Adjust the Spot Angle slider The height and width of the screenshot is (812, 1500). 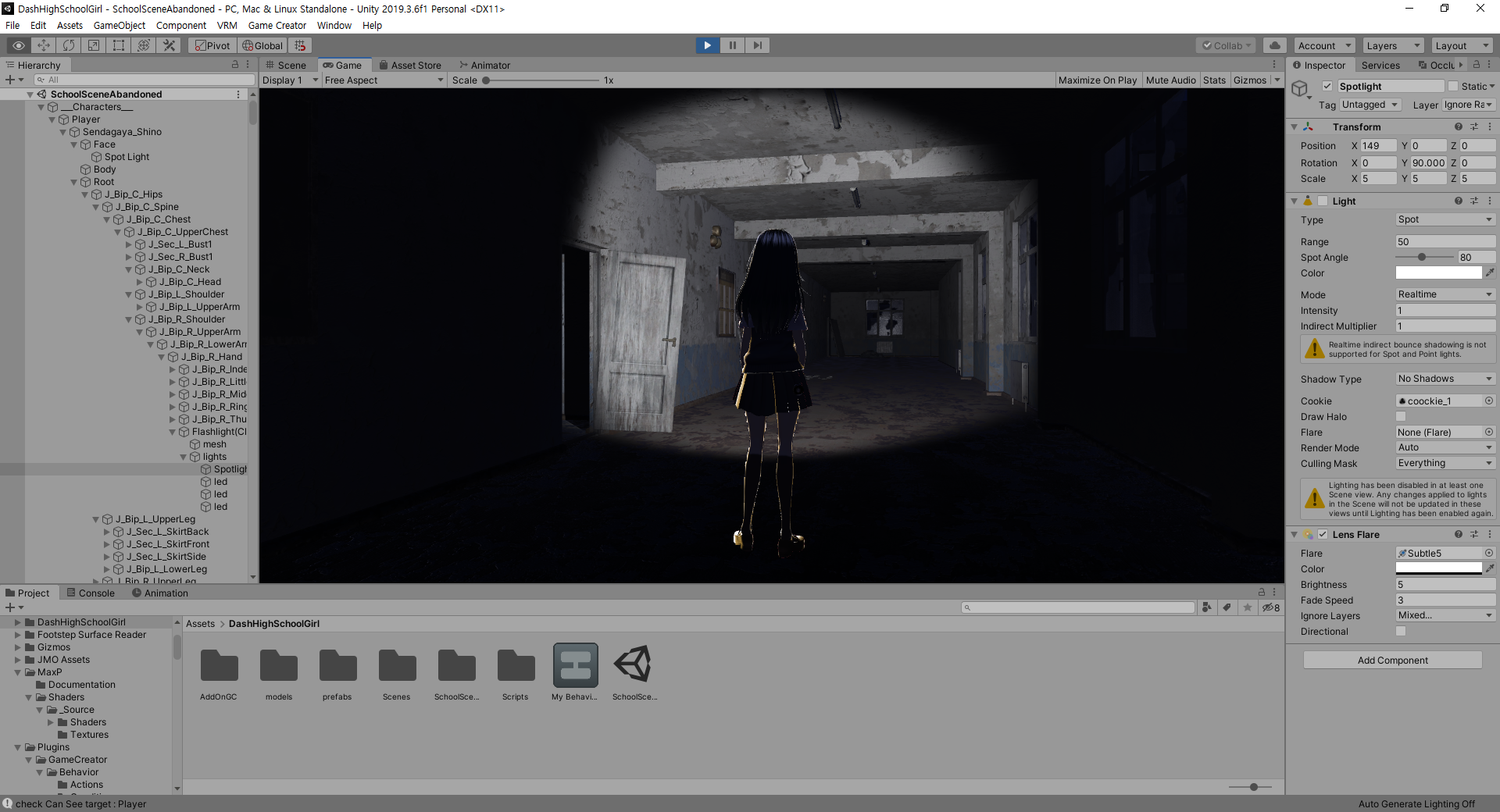coord(1422,257)
